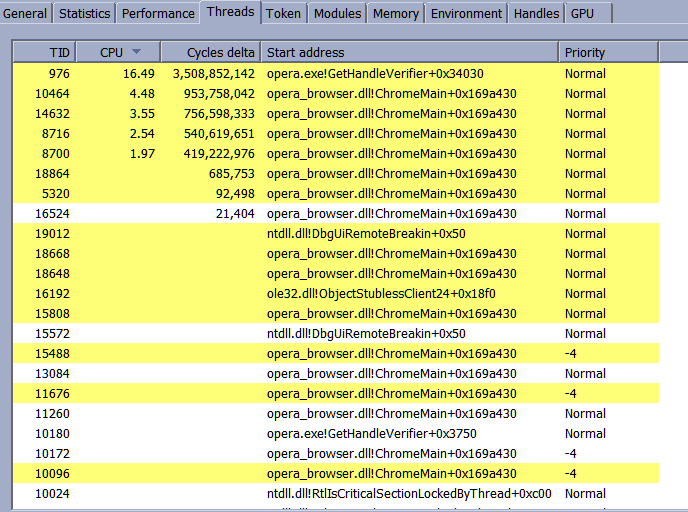Viewport: 688px width, 512px height.
Task: Click opera.exe!GetHandleVerifier+0x3750 start address
Action: pyautogui.click(x=372, y=434)
